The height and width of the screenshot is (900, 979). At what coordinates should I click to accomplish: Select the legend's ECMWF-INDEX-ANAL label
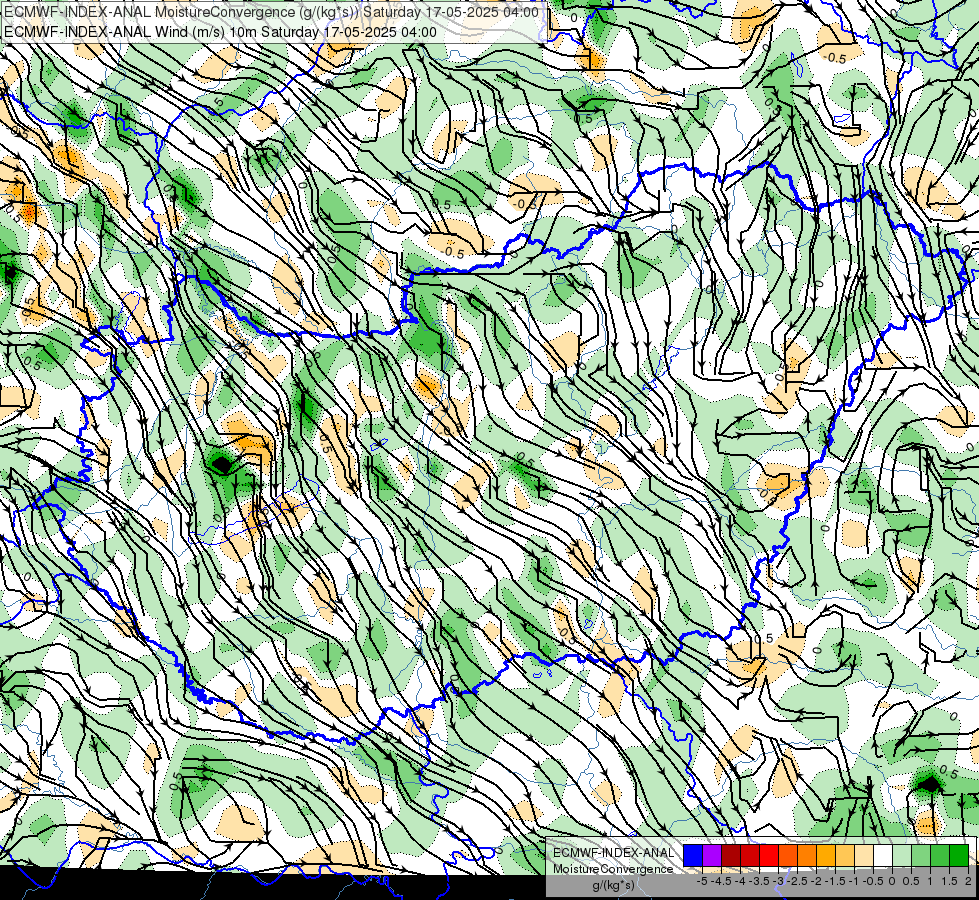613,853
